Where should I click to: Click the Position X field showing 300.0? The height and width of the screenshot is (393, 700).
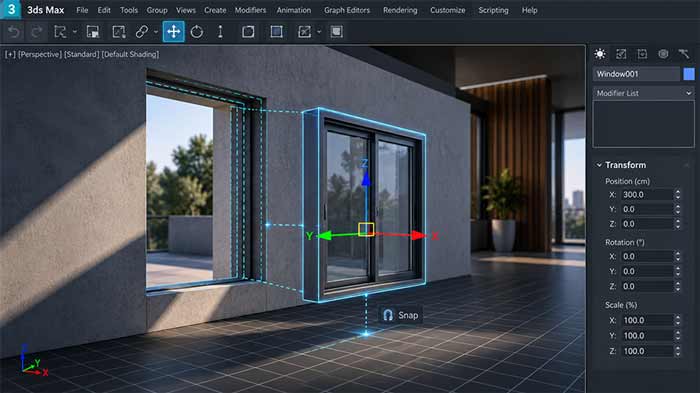[646, 194]
